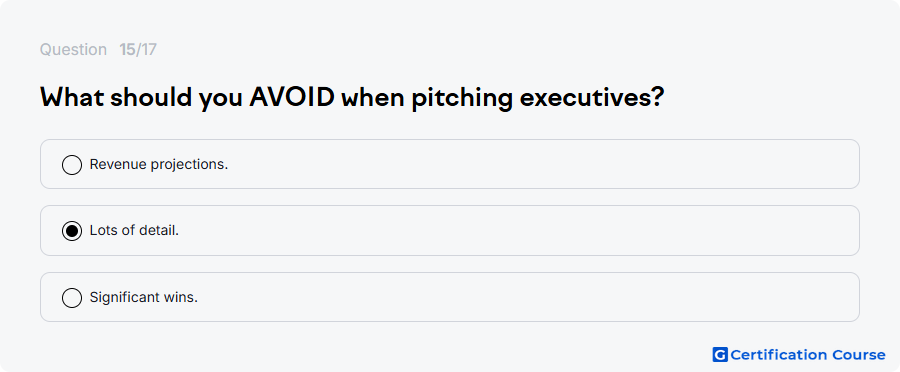The width and height of the screenshot is (900, 372).
Task: Click the selected Lots of detail radio button
Action: (x=72, y=231)
